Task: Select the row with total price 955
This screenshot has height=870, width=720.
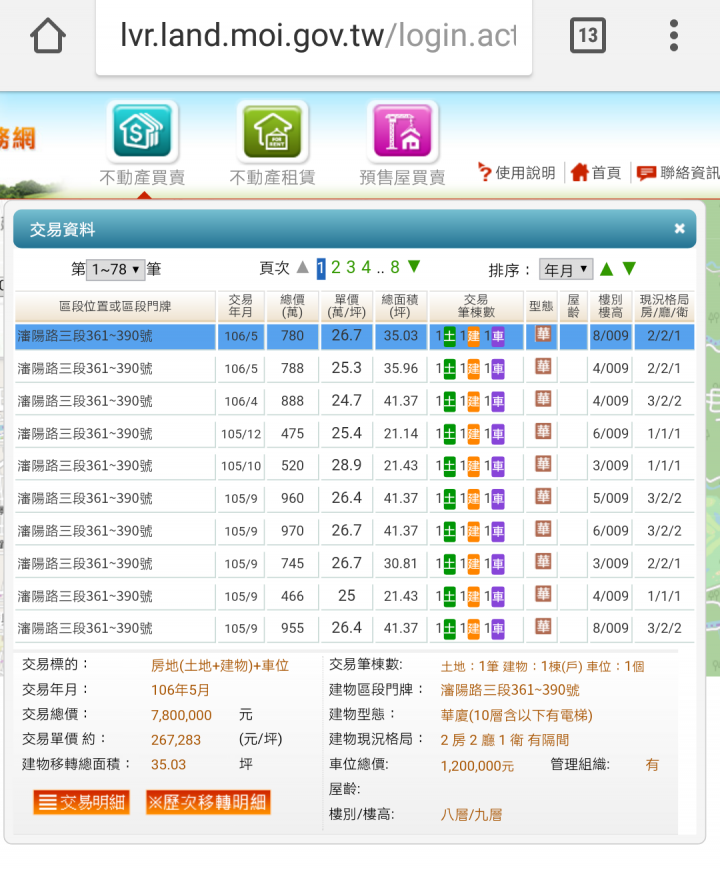Action: tap(354, 628)
